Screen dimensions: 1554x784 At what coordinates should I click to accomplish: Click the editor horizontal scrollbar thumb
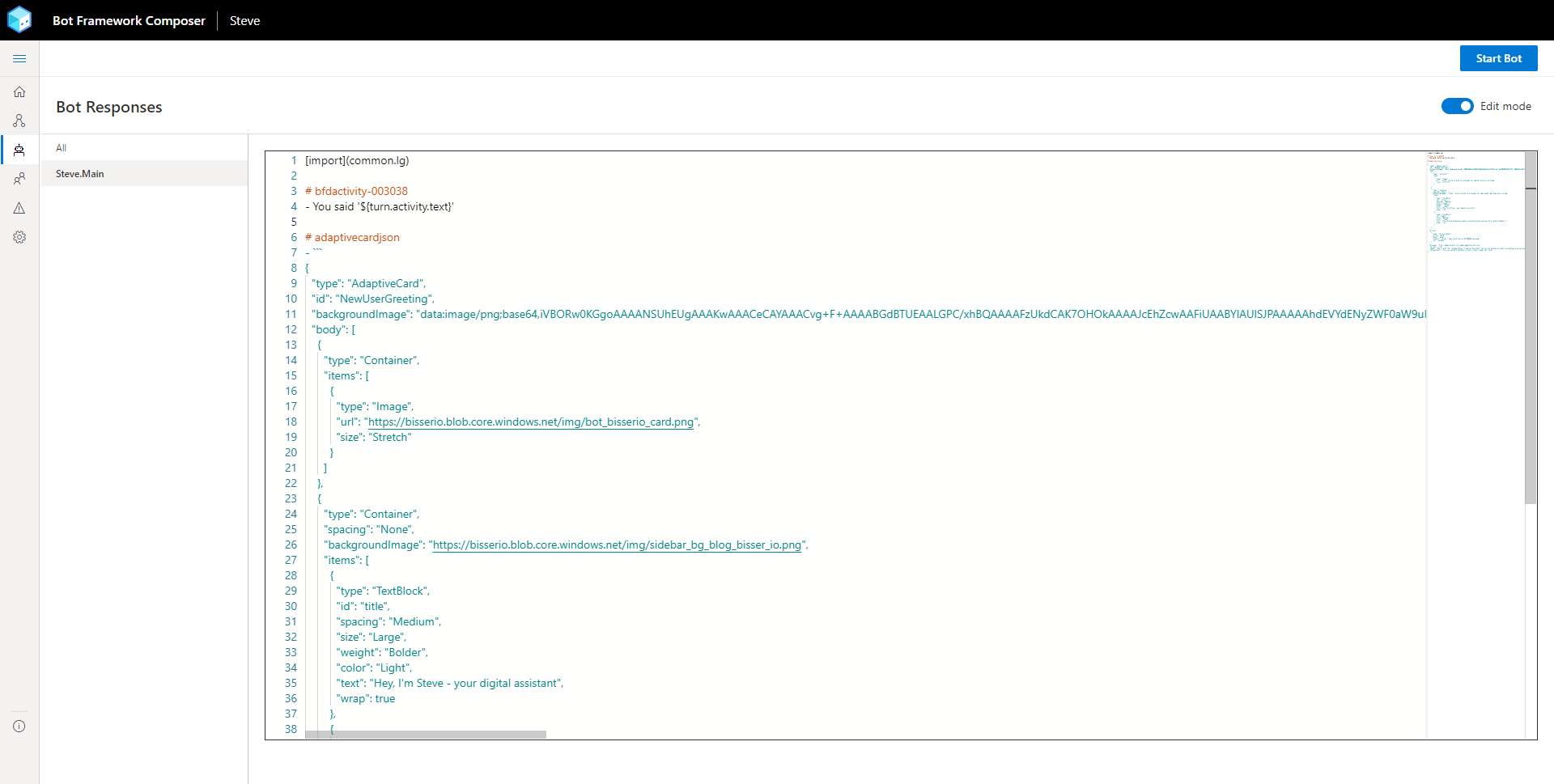[426, 734]
